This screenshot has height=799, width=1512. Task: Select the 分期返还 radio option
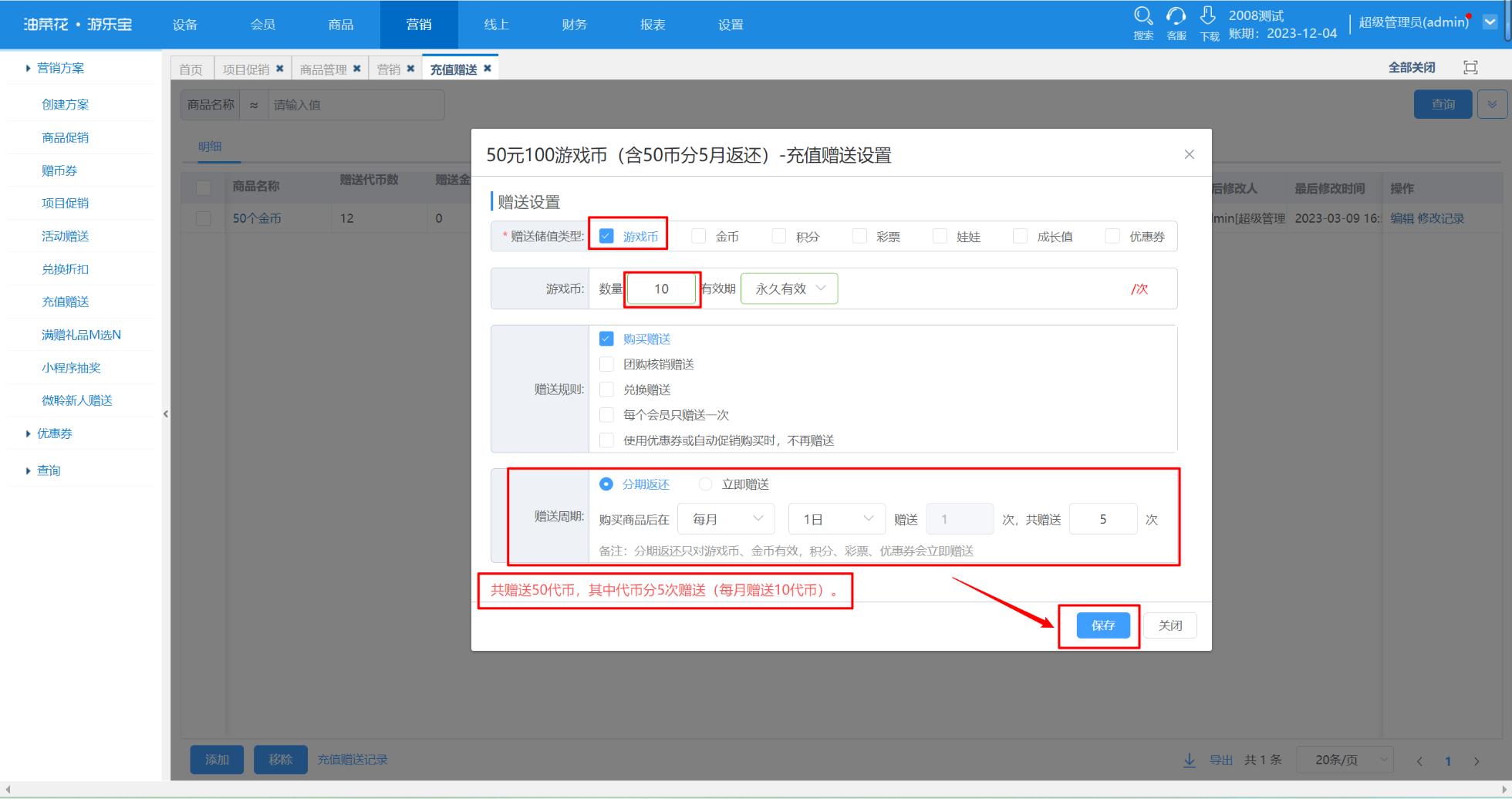[606, 484]
